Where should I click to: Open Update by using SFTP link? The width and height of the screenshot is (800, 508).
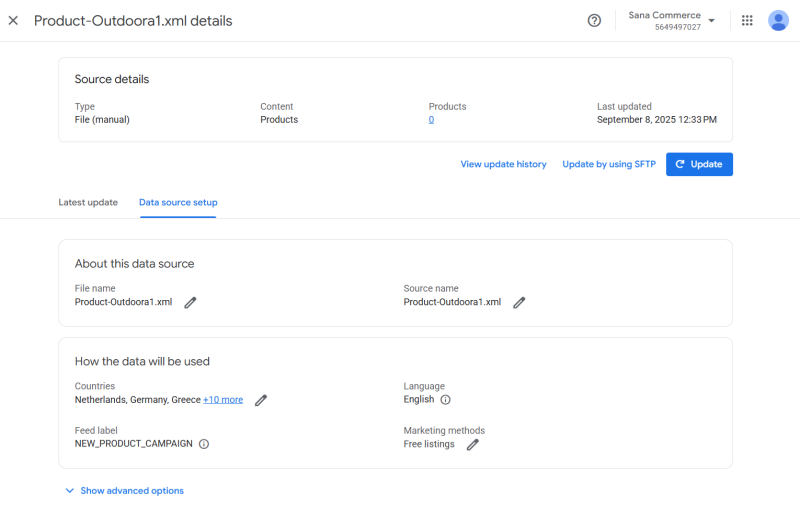pyautogui.click(x=609, y=164)
